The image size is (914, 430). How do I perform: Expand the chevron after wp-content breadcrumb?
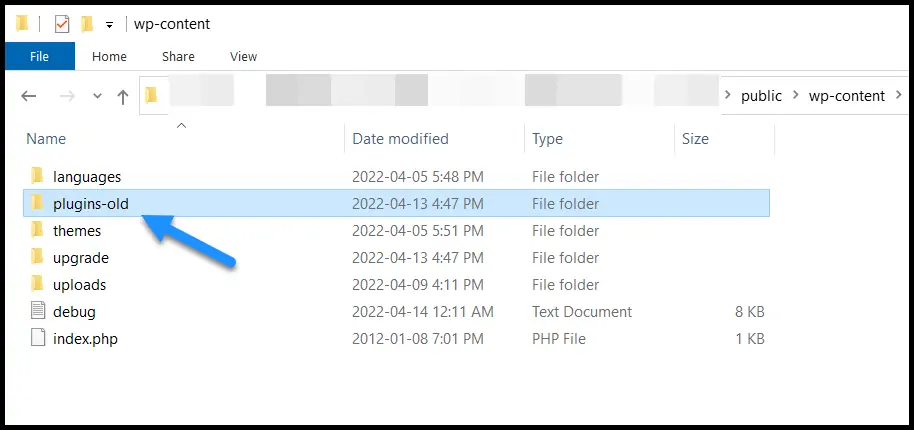[x=898, y=96]
